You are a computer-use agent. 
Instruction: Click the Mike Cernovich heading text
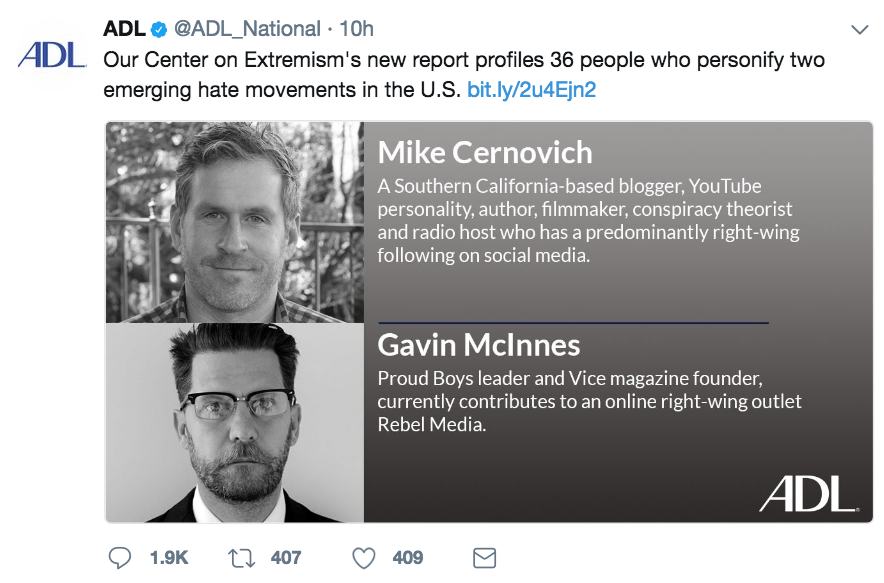(x=485, y=152)
